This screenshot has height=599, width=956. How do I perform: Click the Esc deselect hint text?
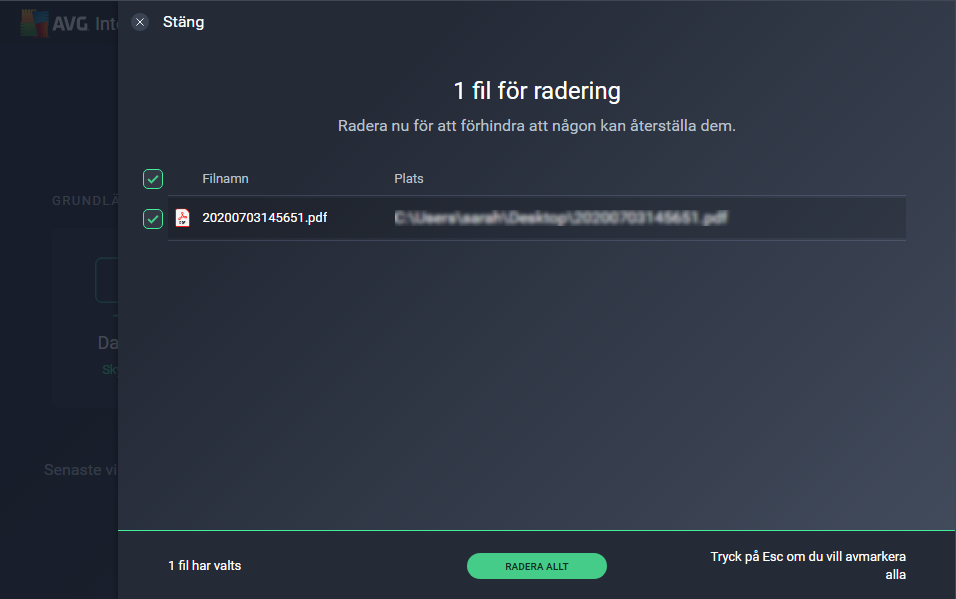[808, 565]
